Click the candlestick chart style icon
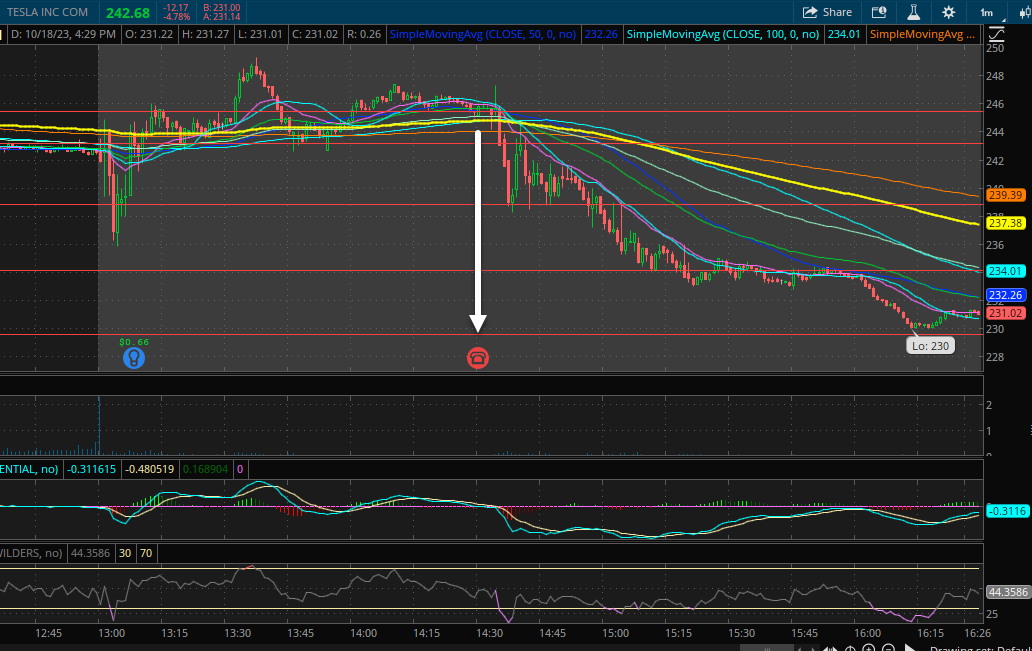The width and height of the screenshot is (1032, 651). pos(1024,13)
